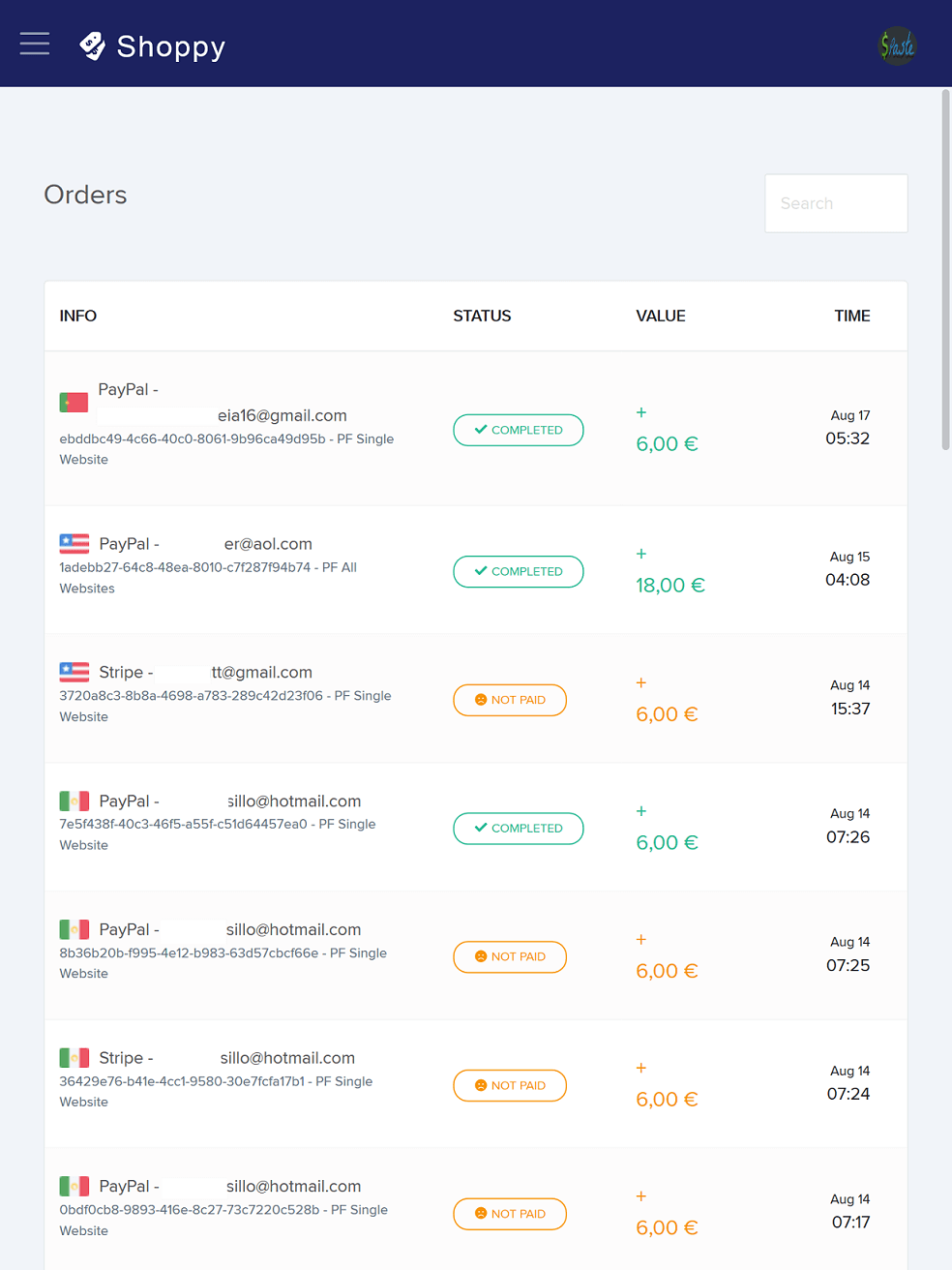
Task: Click the 6,00 € value of the 07:26 order
Action: pos(668,843)
